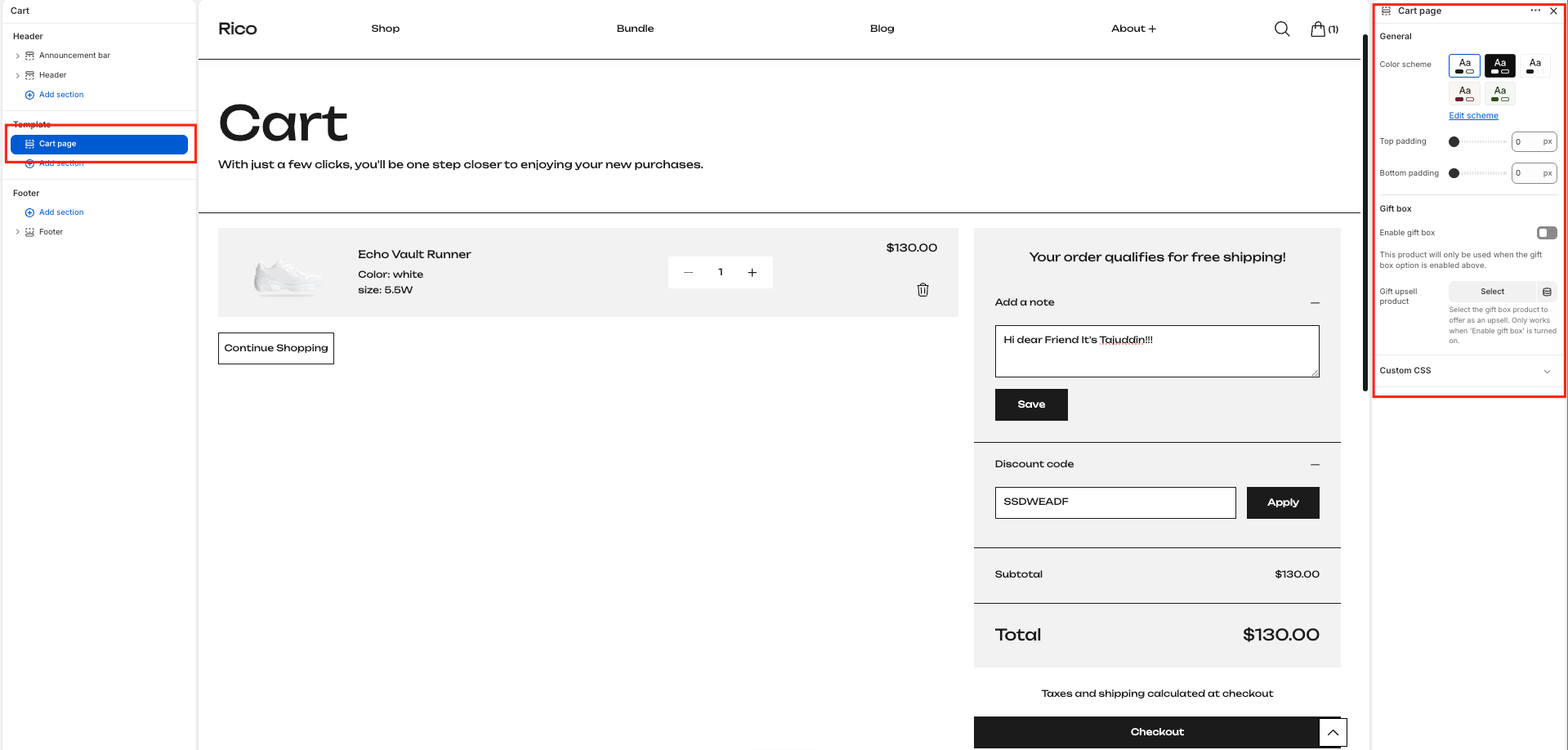Select Cart page in sidebar
1568x750 pixels.
[x=99, y=144]
